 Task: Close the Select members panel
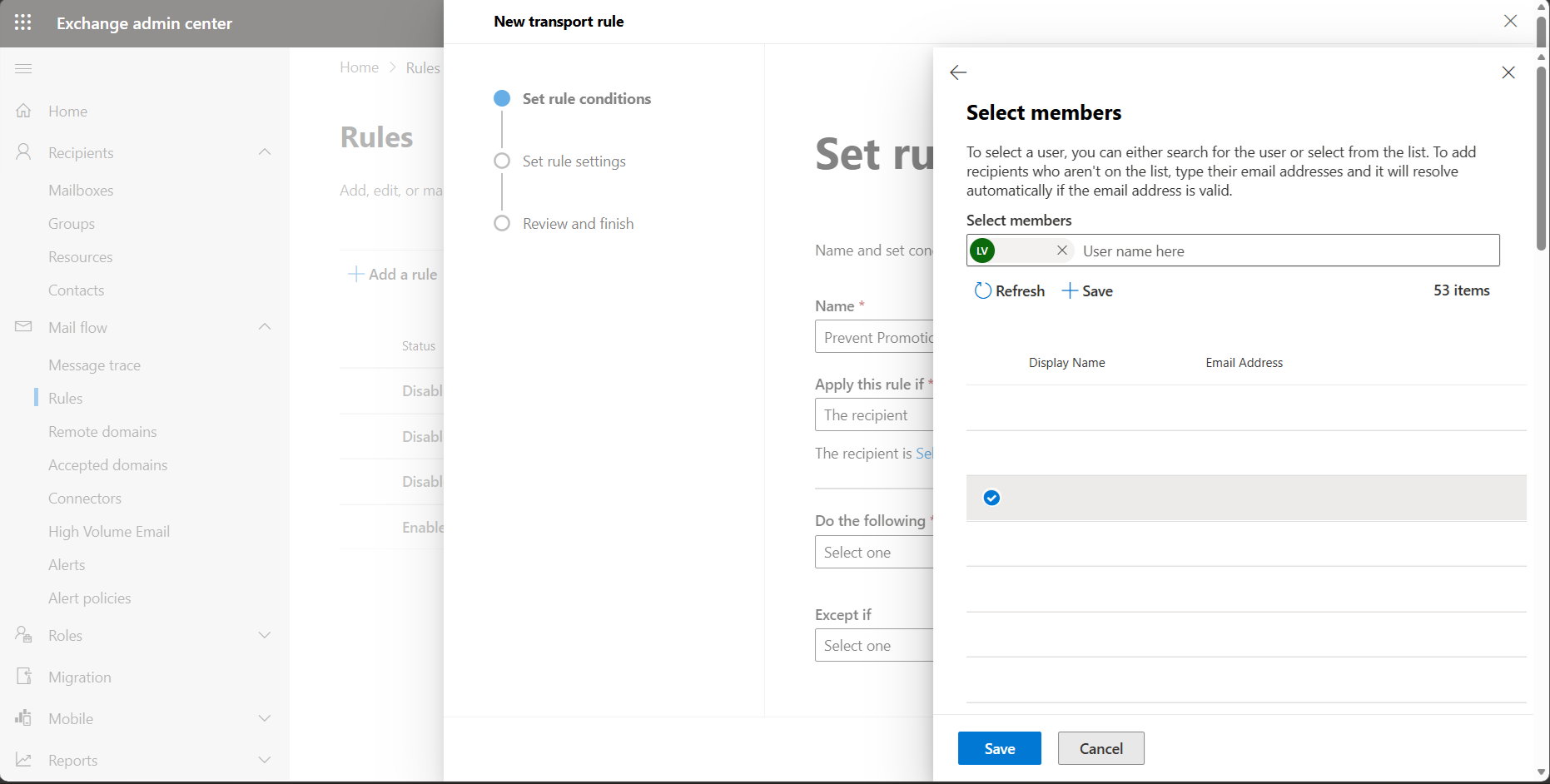pyautogui.click(x=1508, y=72)
